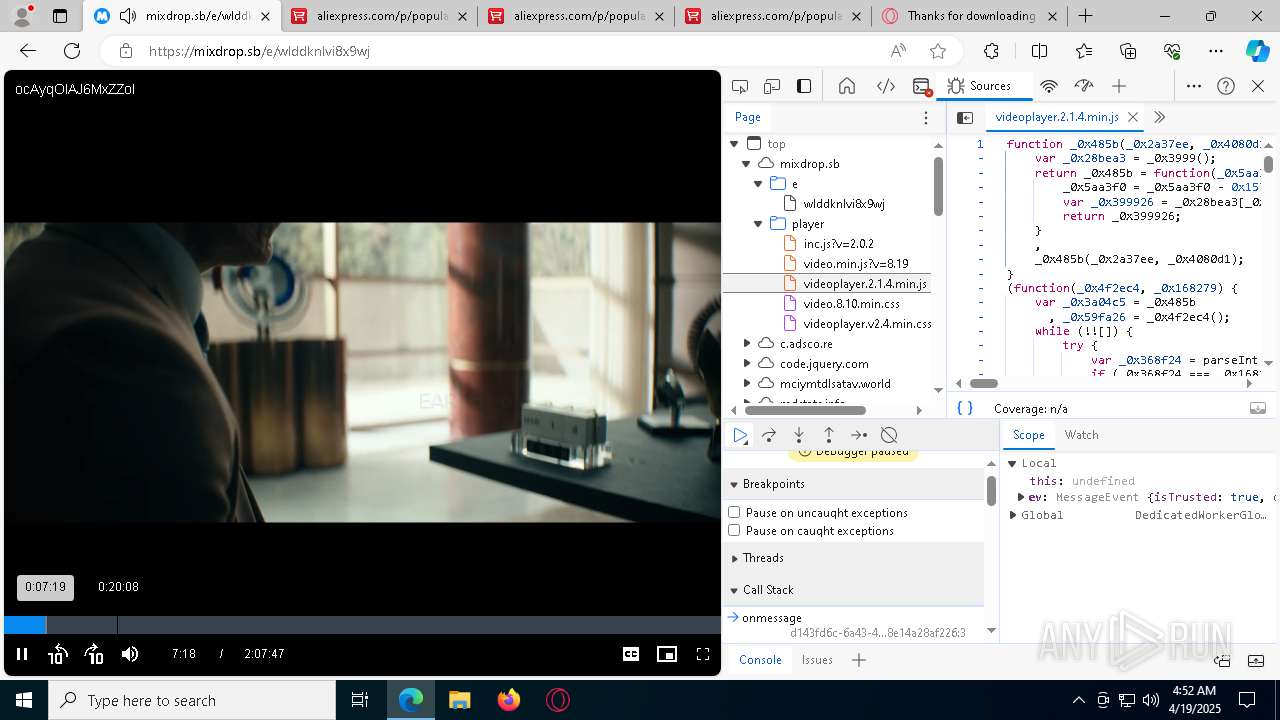Expand the ev MessageEvent variable

pyautogui.click(x=1021, y=497)
